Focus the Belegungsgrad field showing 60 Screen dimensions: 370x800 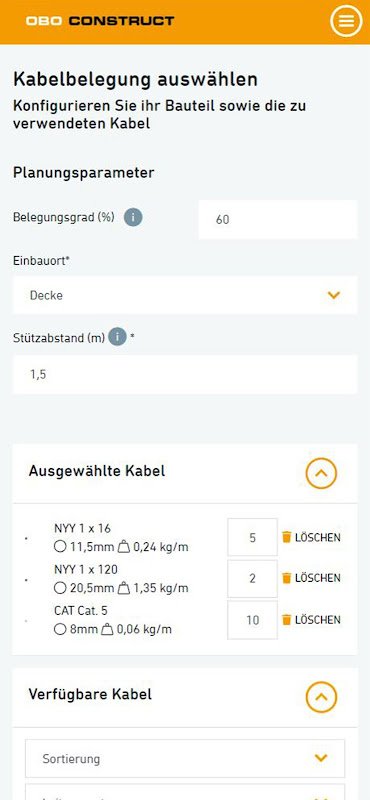[278, 219]
